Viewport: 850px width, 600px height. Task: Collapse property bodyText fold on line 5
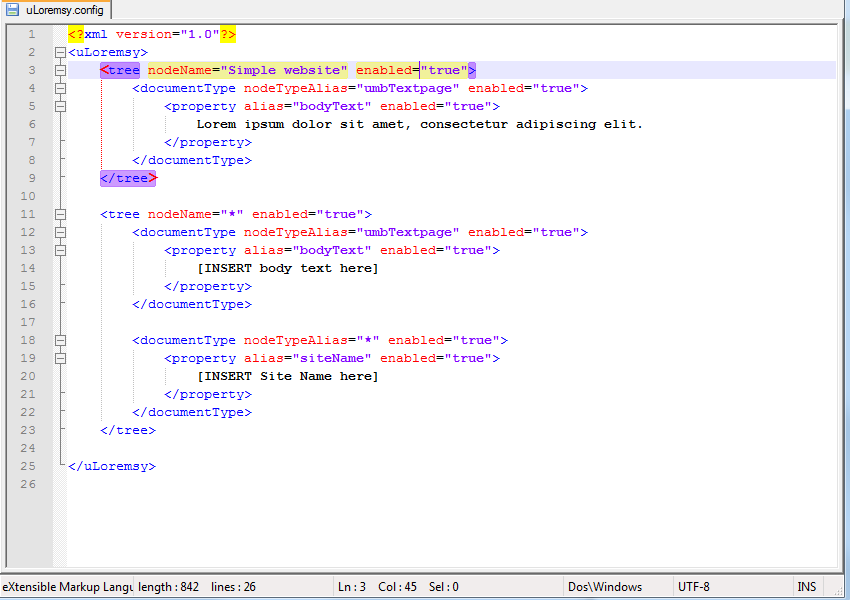pos(60,106)
